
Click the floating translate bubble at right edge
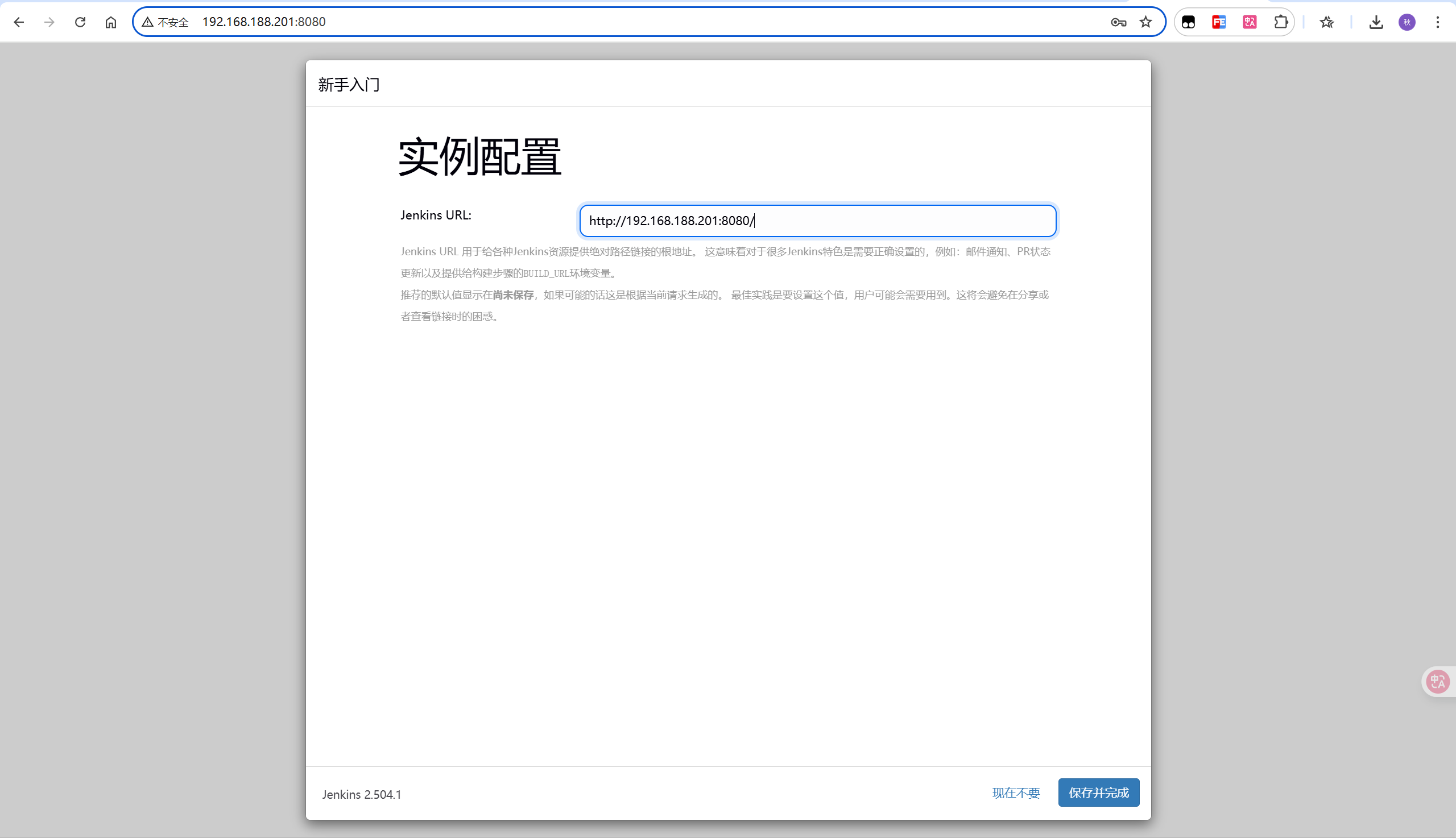click(1438, 682)
